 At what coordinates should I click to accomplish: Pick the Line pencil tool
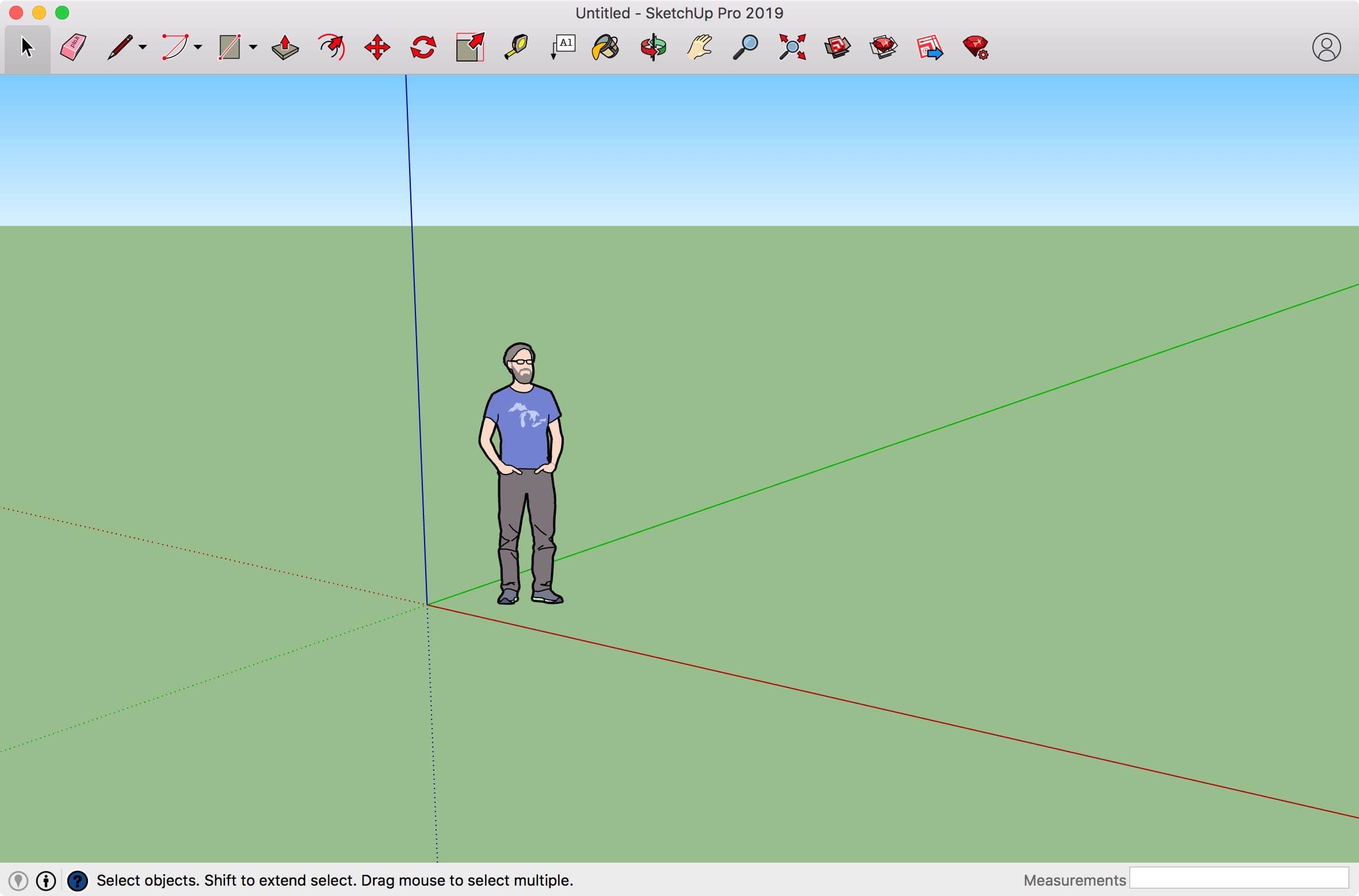coord(120,47)
